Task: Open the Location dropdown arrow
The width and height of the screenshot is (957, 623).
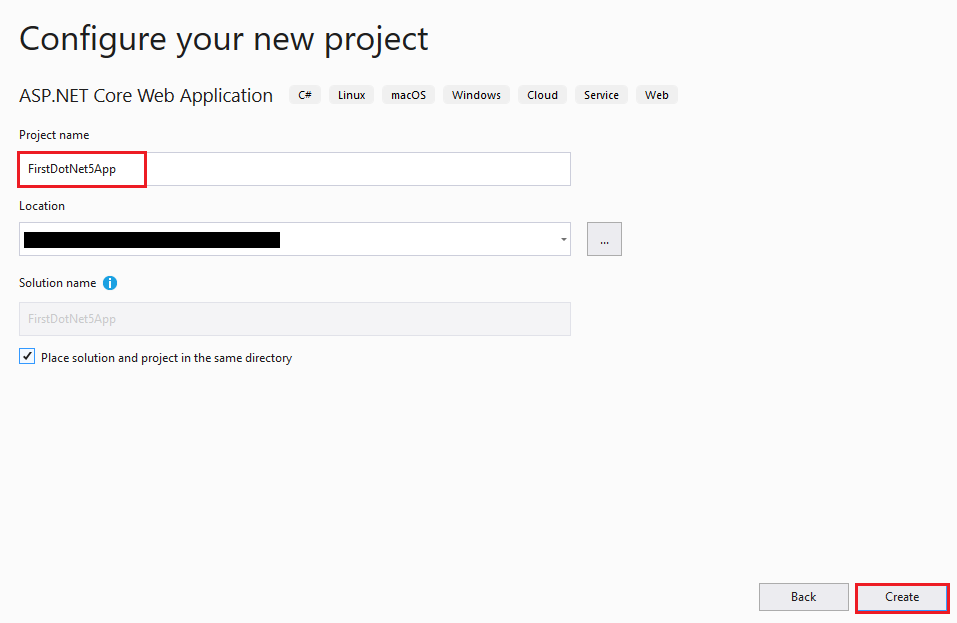Action: click(x=562, y=239)
